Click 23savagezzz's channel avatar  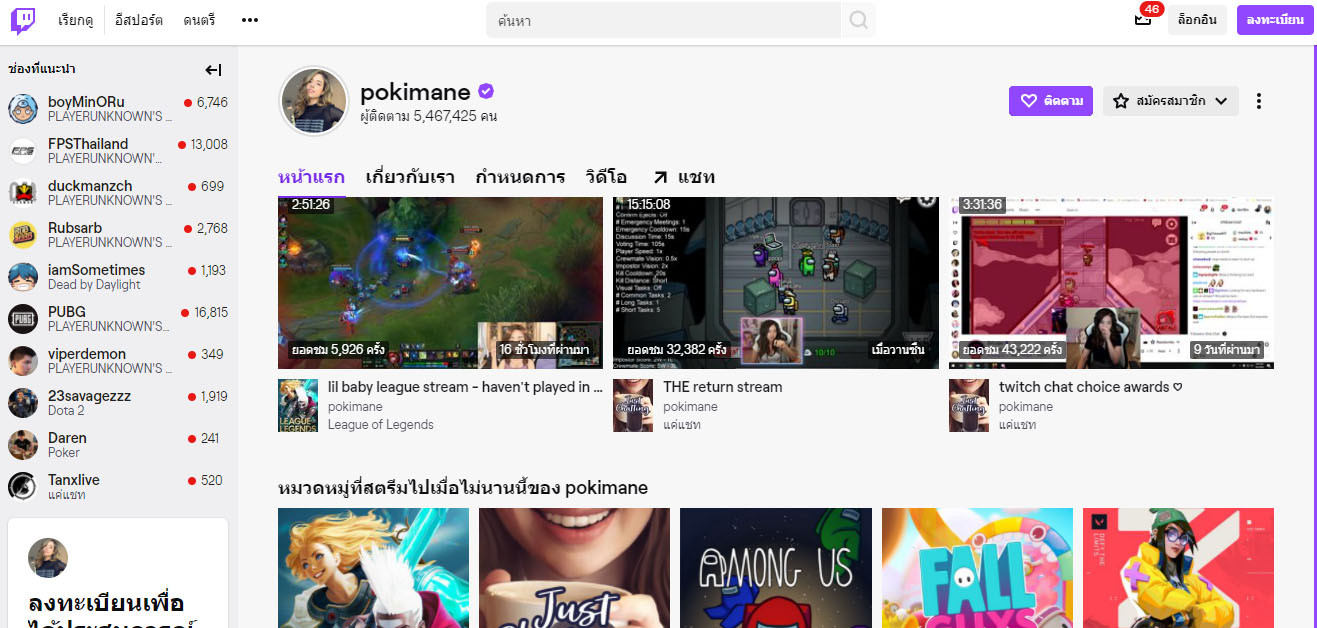tap(23, 403)
